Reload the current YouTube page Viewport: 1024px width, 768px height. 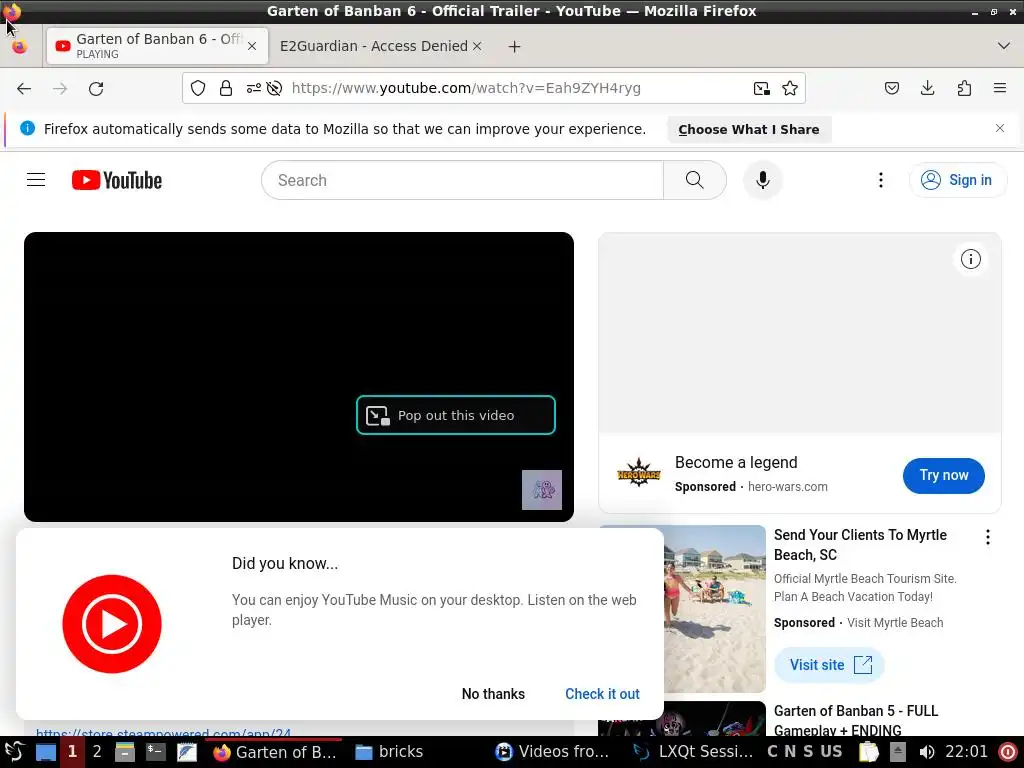(96, 89)
